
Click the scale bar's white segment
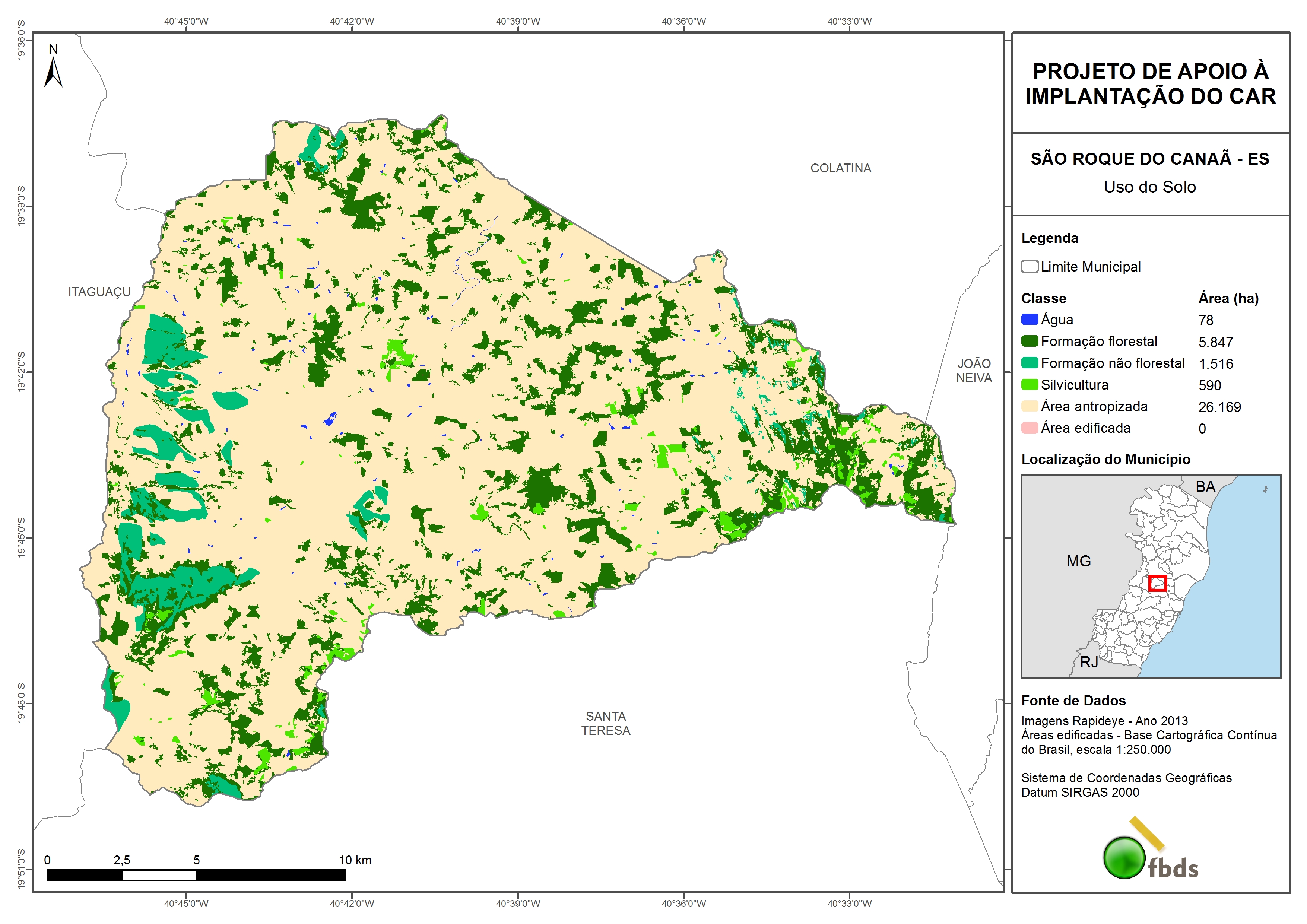coord(159,875)
